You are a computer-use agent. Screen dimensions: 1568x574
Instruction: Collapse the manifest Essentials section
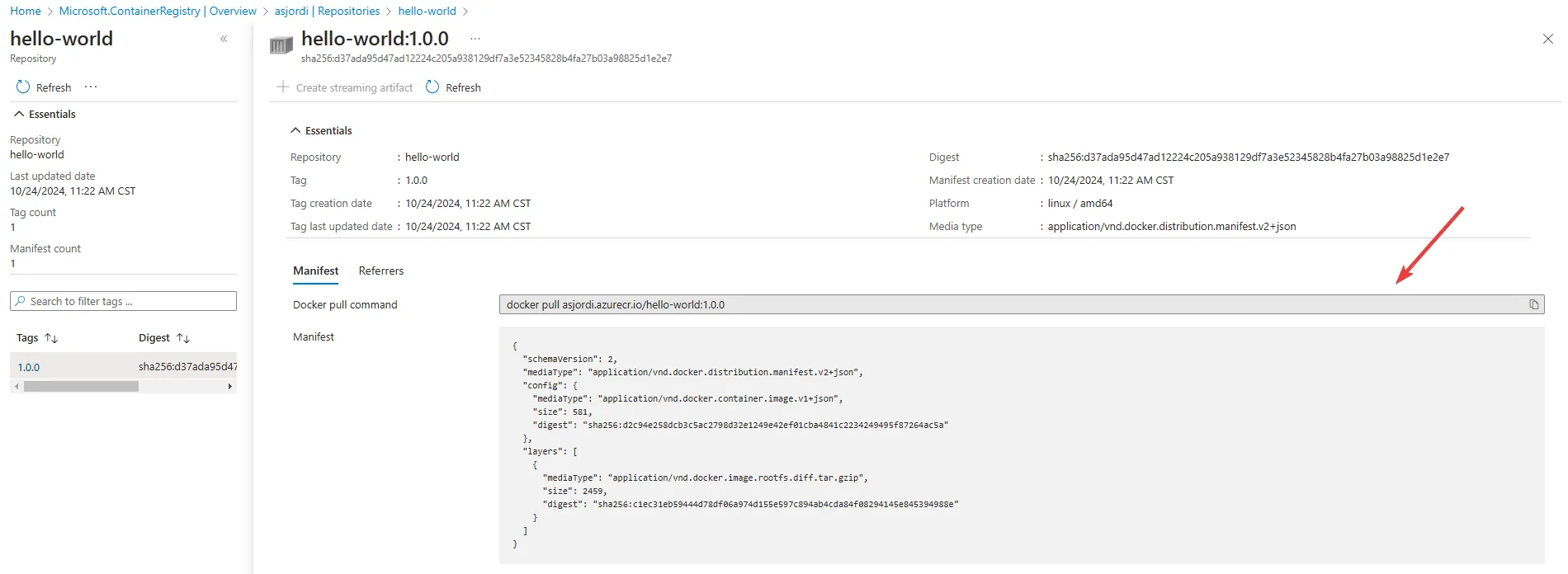coord(321,130)
